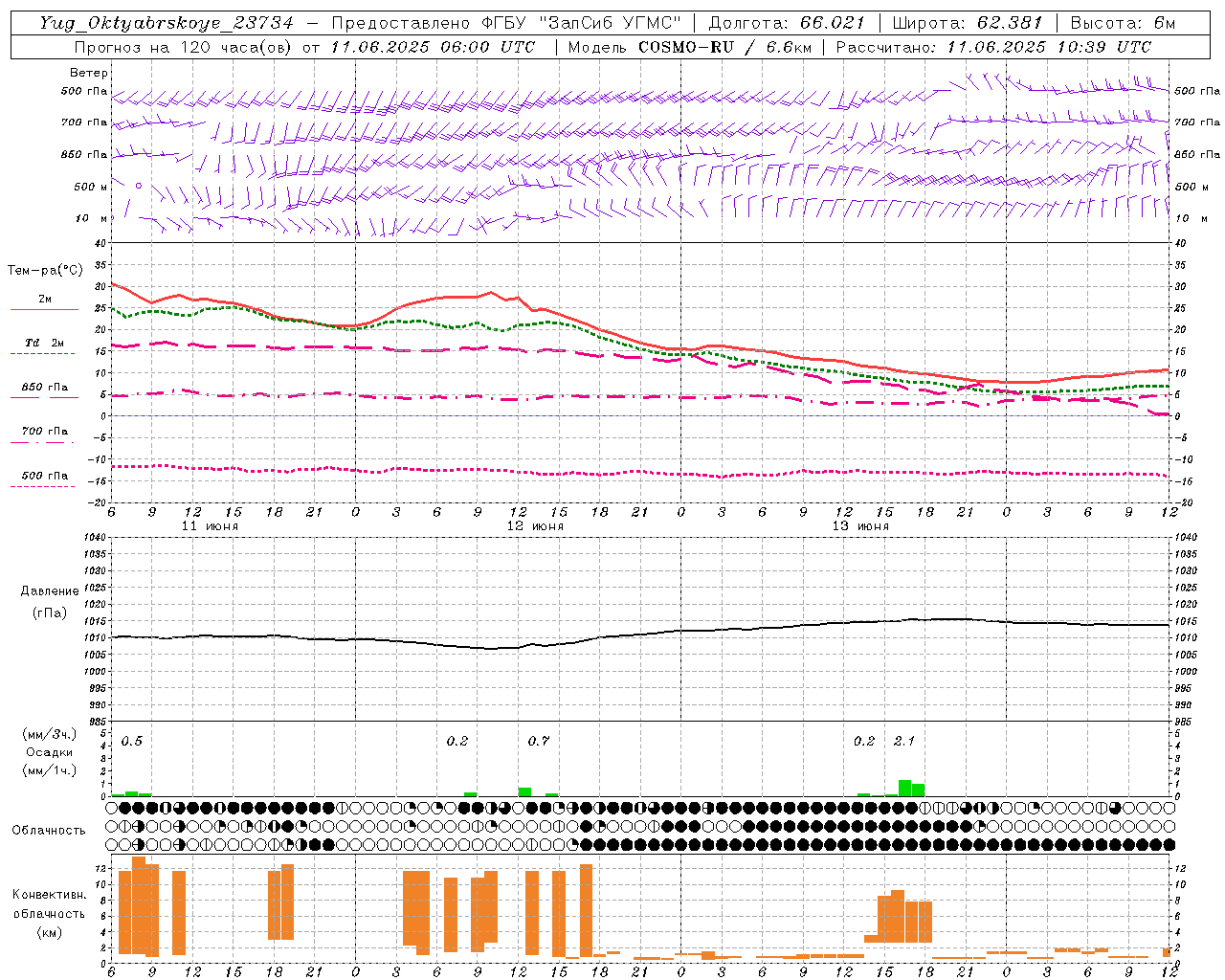Click the Долгота: 66.021 value

pyautogui.click(x=786, y=23)
